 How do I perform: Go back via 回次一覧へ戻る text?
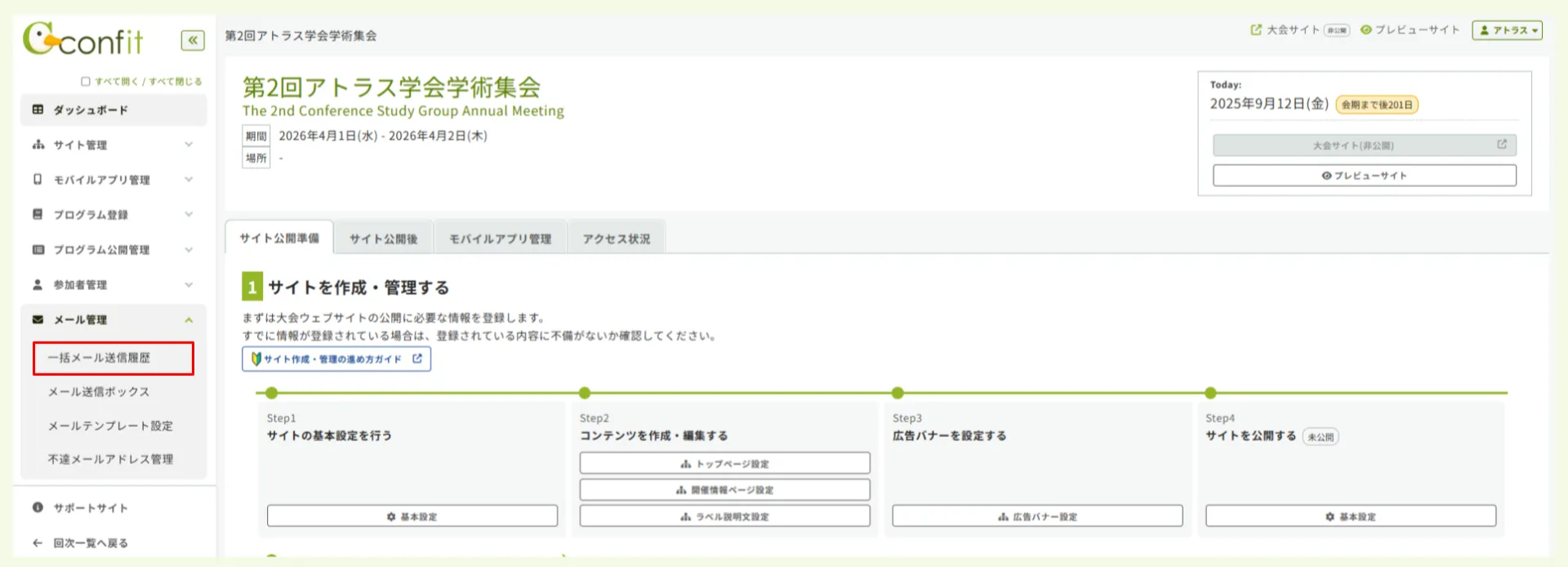click(91, 542)
